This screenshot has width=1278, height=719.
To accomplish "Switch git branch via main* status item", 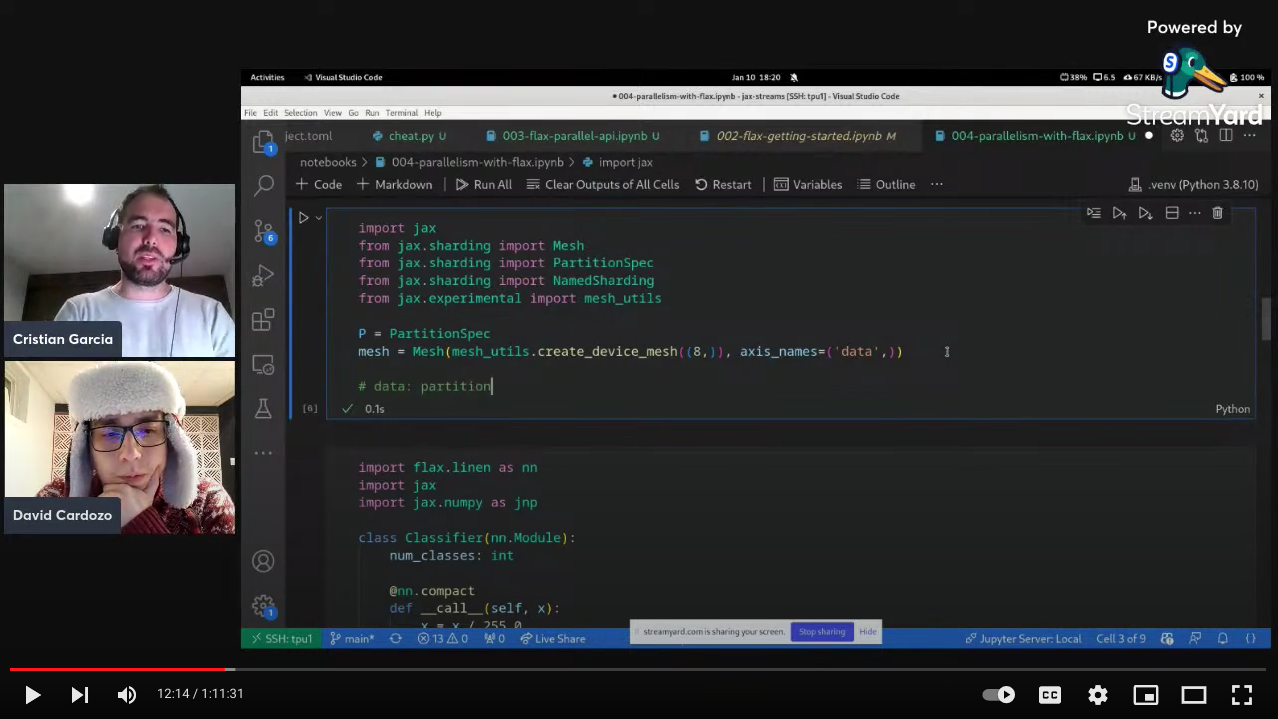I will (352, 638).
